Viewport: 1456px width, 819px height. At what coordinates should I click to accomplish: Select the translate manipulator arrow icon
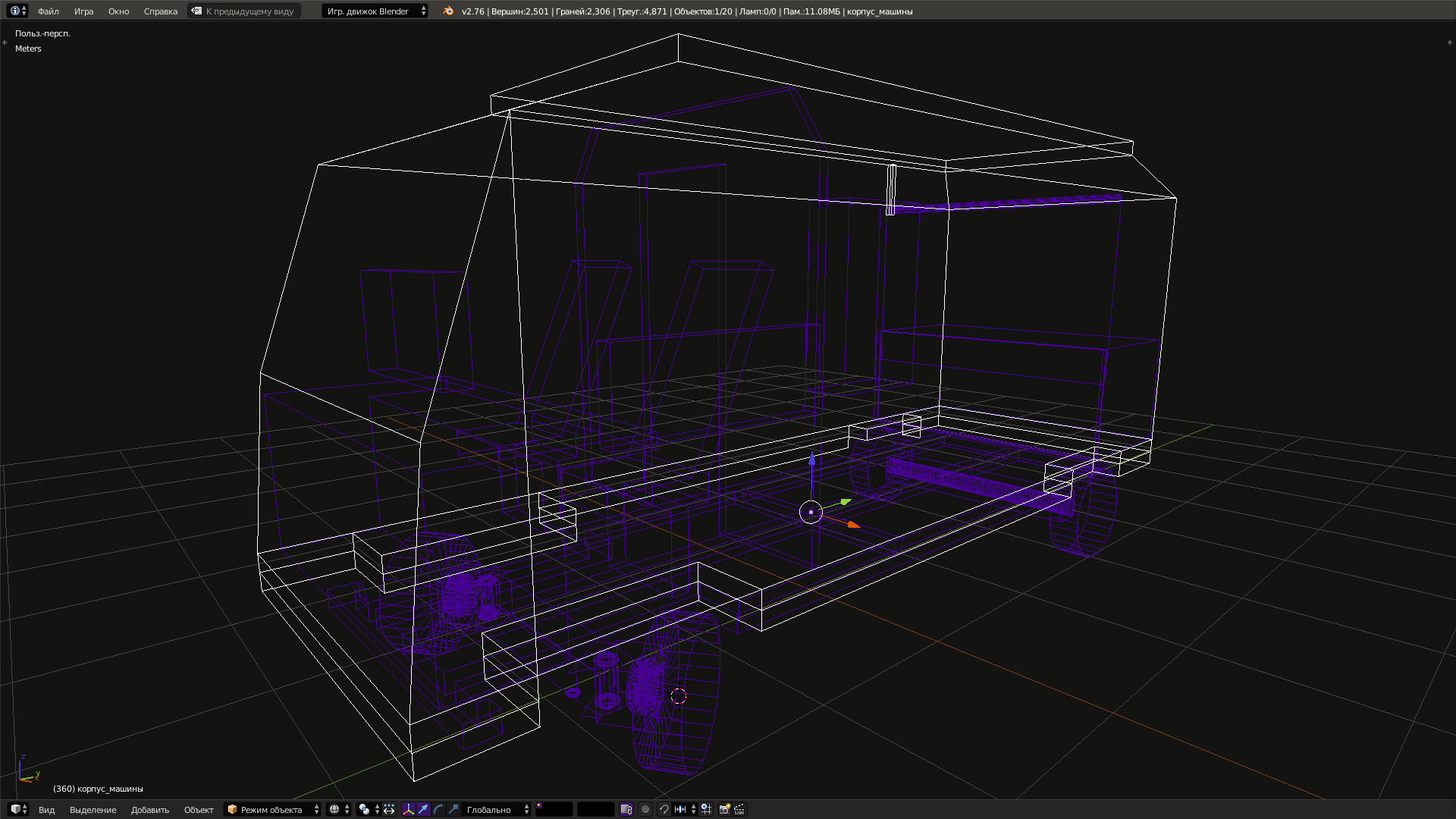(x=423, y=809)
